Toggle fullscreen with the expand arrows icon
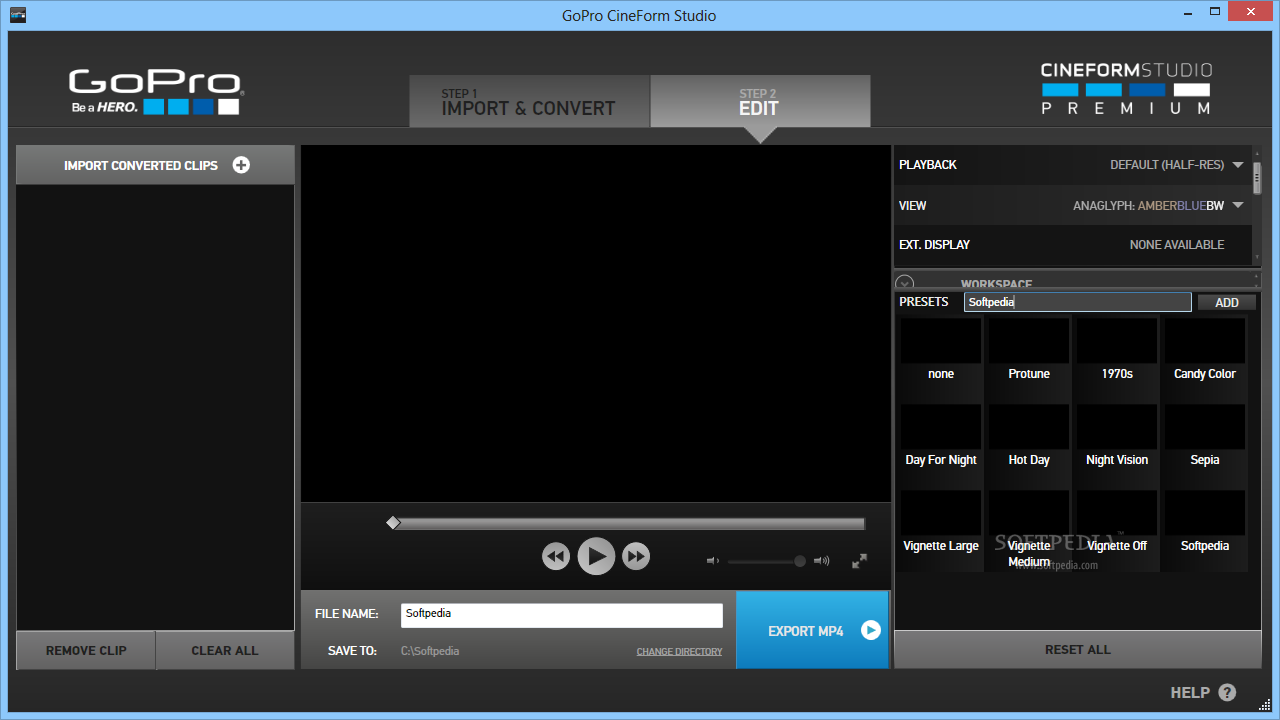The height and width of the screenshot is (720, 1280). [x=859, y=561]
